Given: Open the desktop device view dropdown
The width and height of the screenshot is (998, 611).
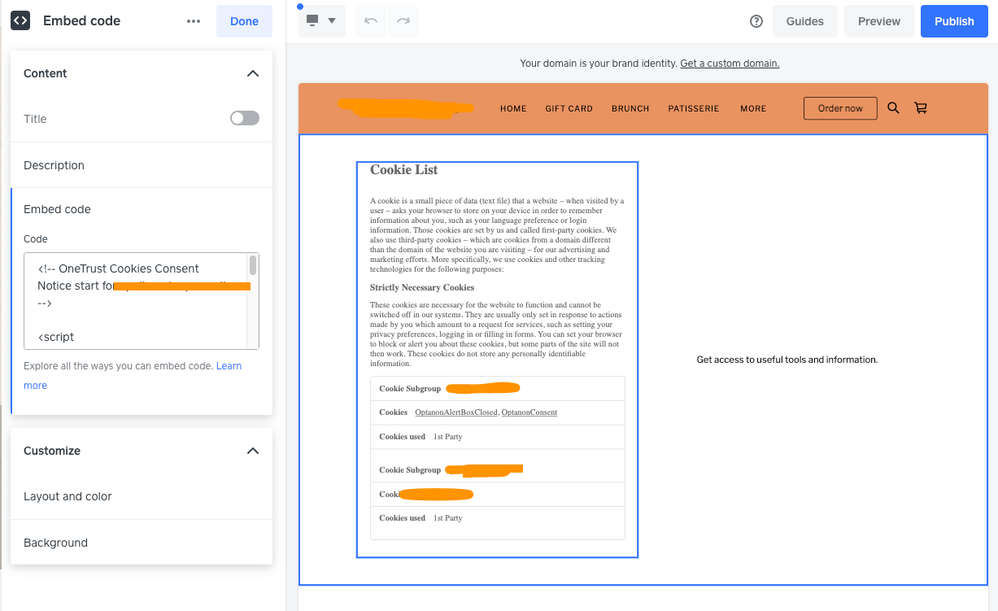Looking at the screenshot, I should [x=322, y=21].
